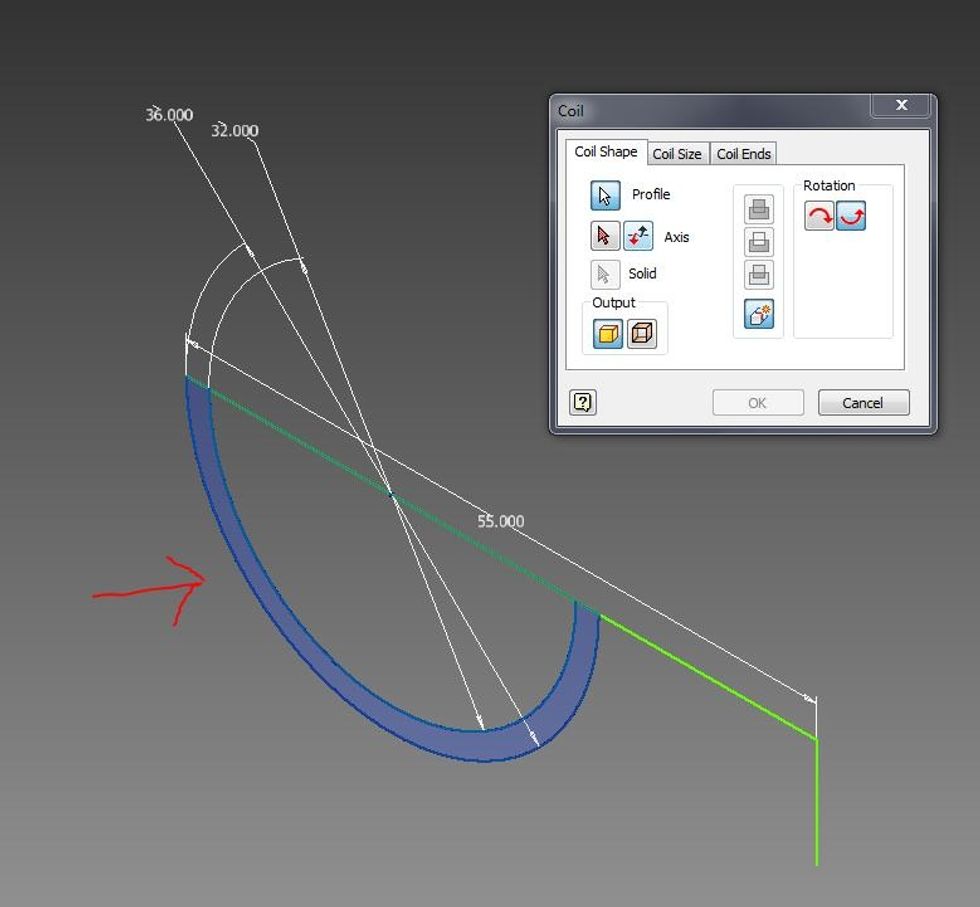The image size is (980, 907).
Task: Open the dialog help question-mark icon
Action: click(583, 402)
